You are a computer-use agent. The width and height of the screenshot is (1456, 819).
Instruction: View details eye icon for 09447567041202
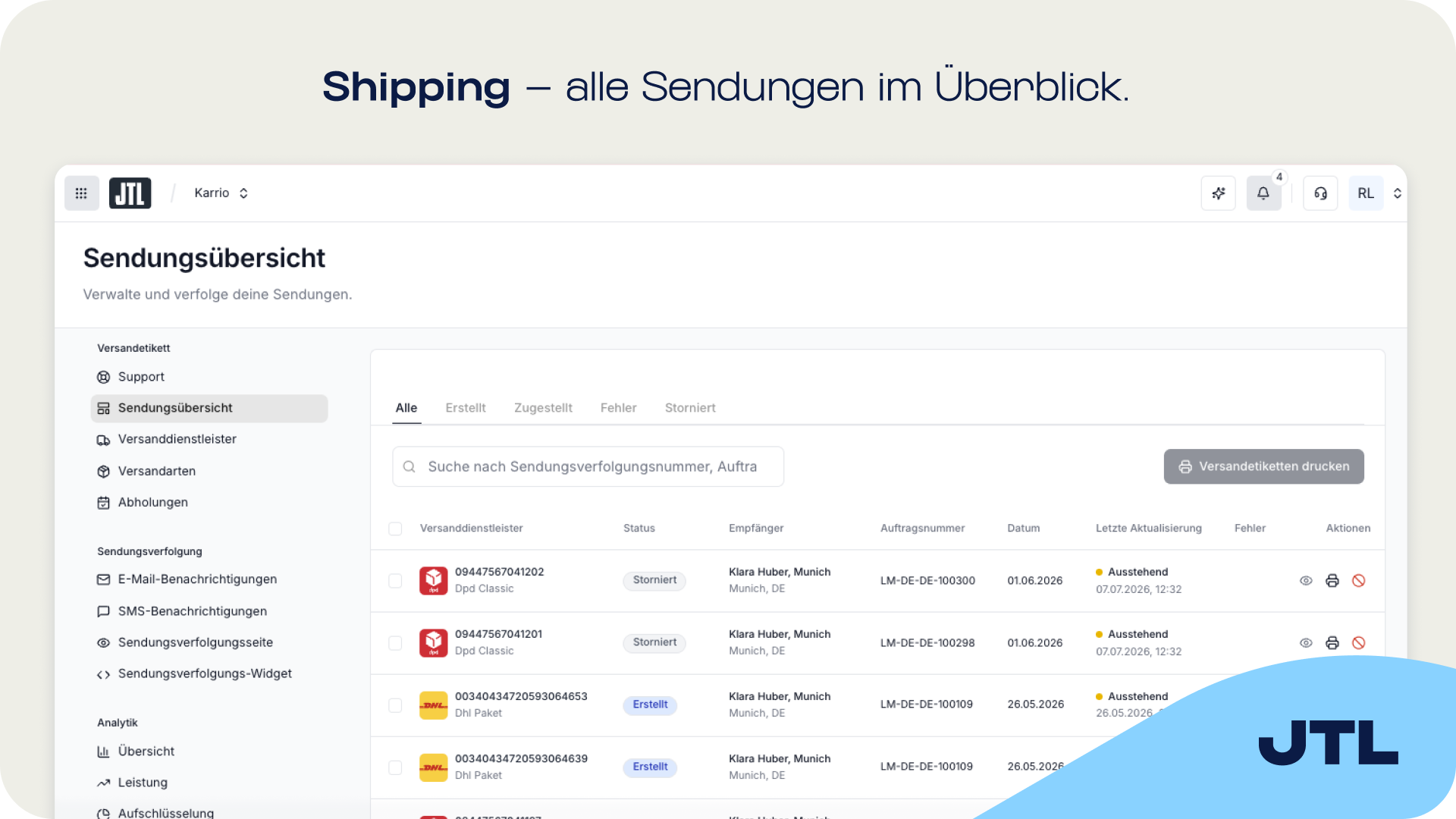1306,581
